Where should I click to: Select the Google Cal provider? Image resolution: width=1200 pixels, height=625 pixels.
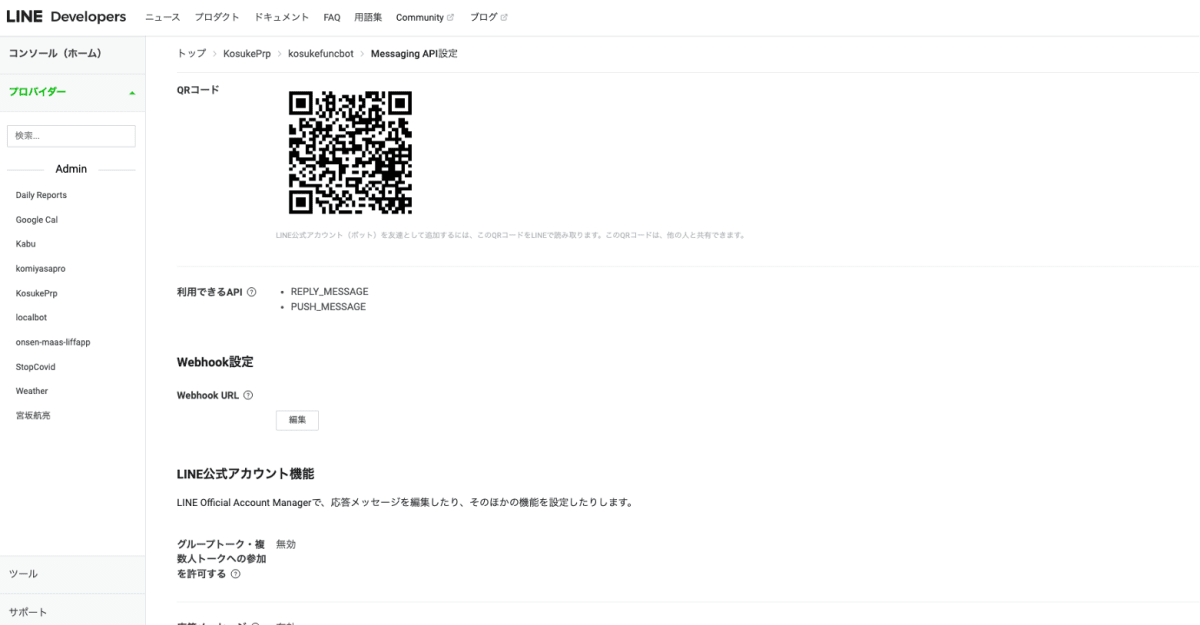pos(37,220)
